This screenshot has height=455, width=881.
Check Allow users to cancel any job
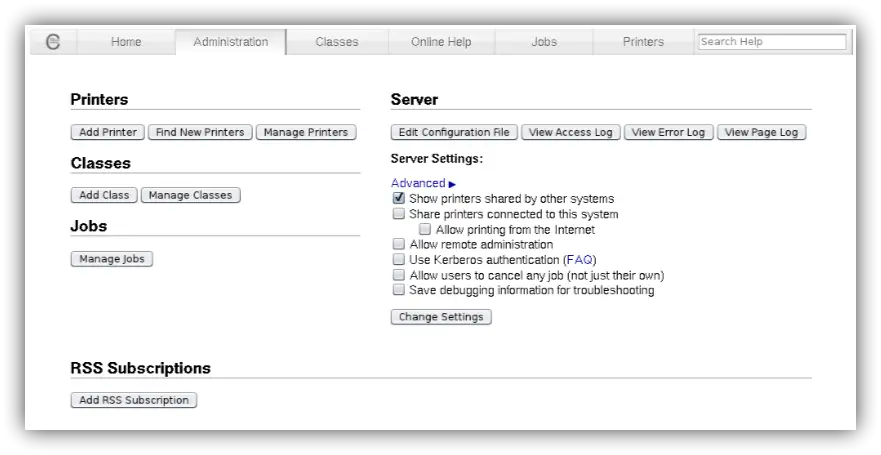(398, 275)
